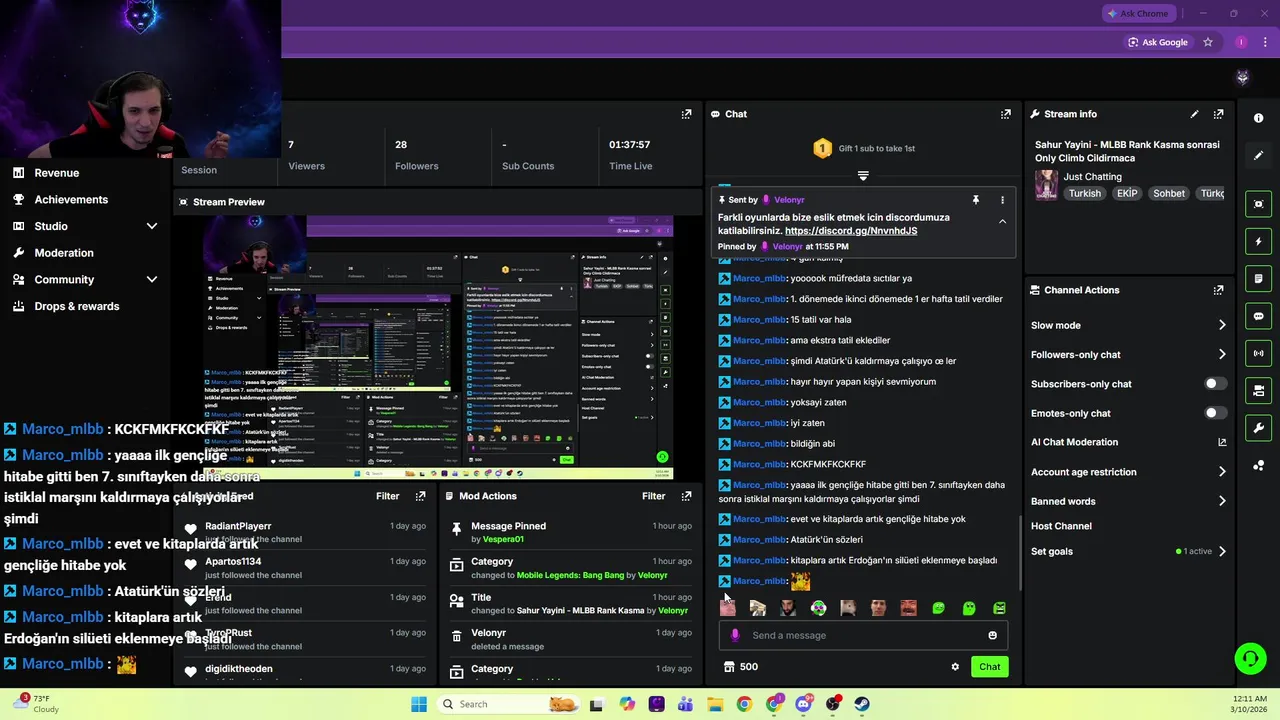Image resolution: width=1280 pixels, height=720 pixels.
Task: Open the discord.gg invite link
Action: click(851, 231)
